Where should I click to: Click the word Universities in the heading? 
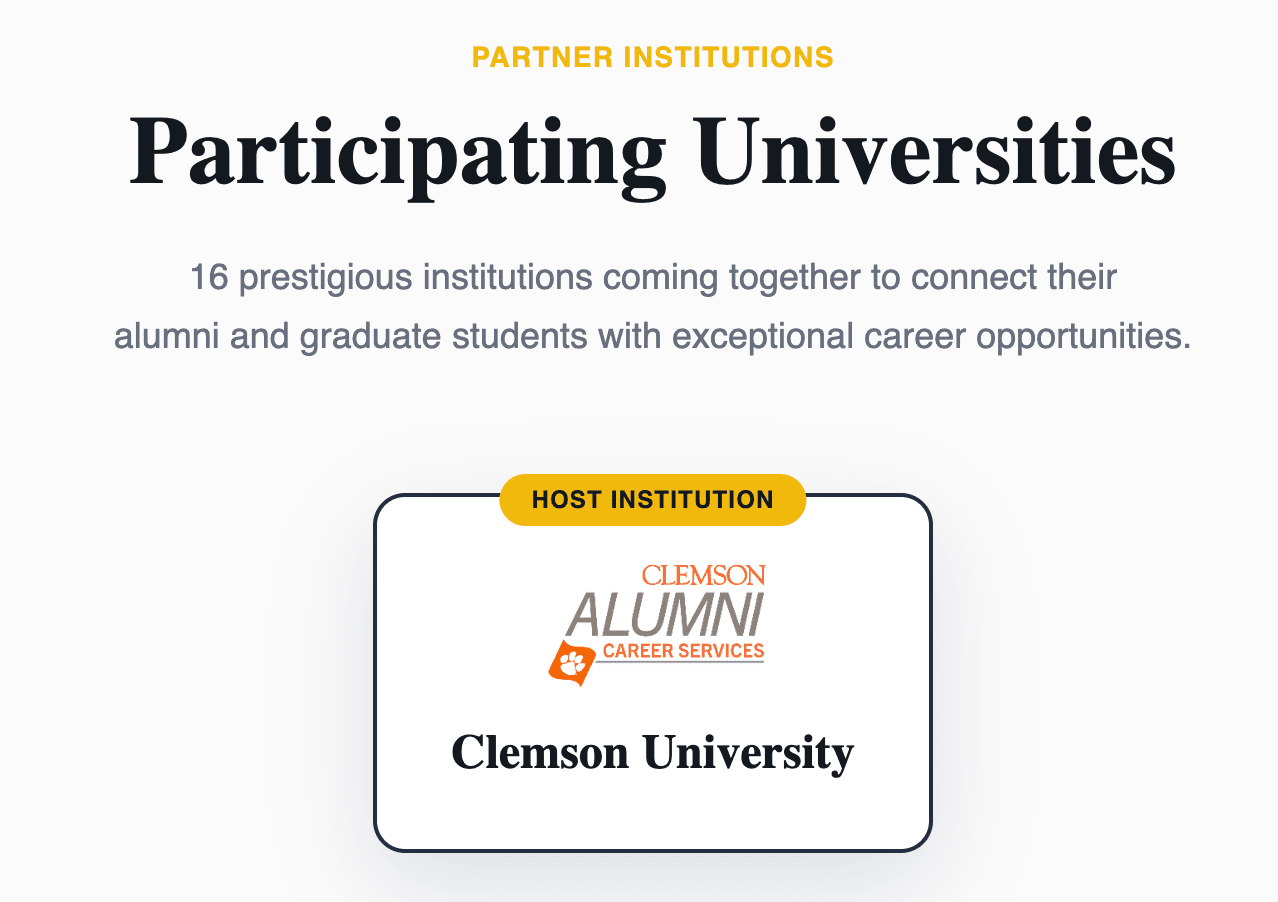coord(936,152)
